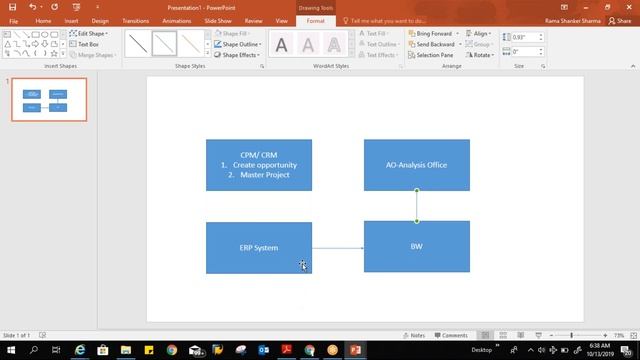Select the BW box

point(417,247)
